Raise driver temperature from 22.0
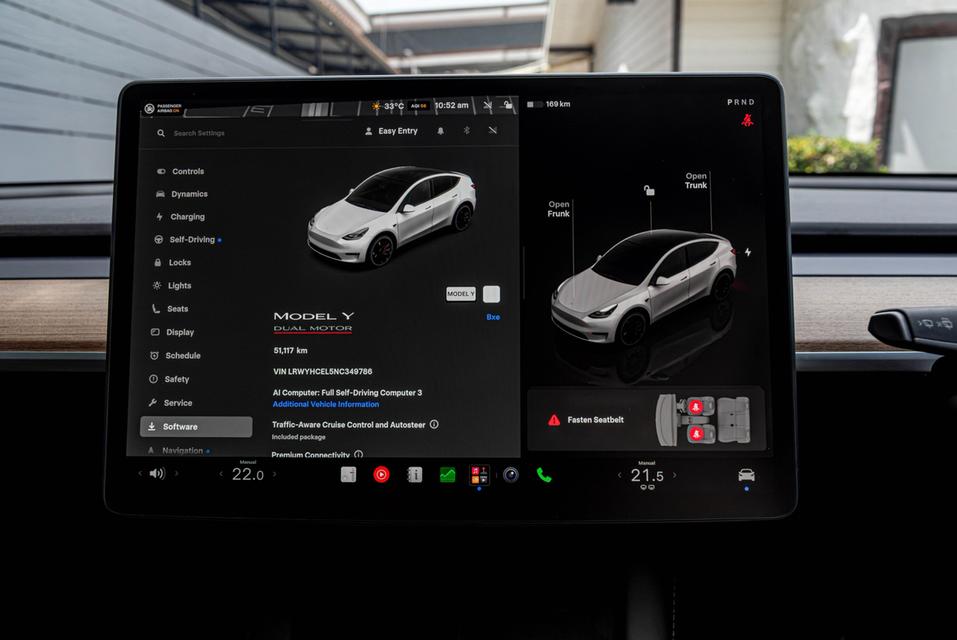The image size is (957, 640). (275, 474)
